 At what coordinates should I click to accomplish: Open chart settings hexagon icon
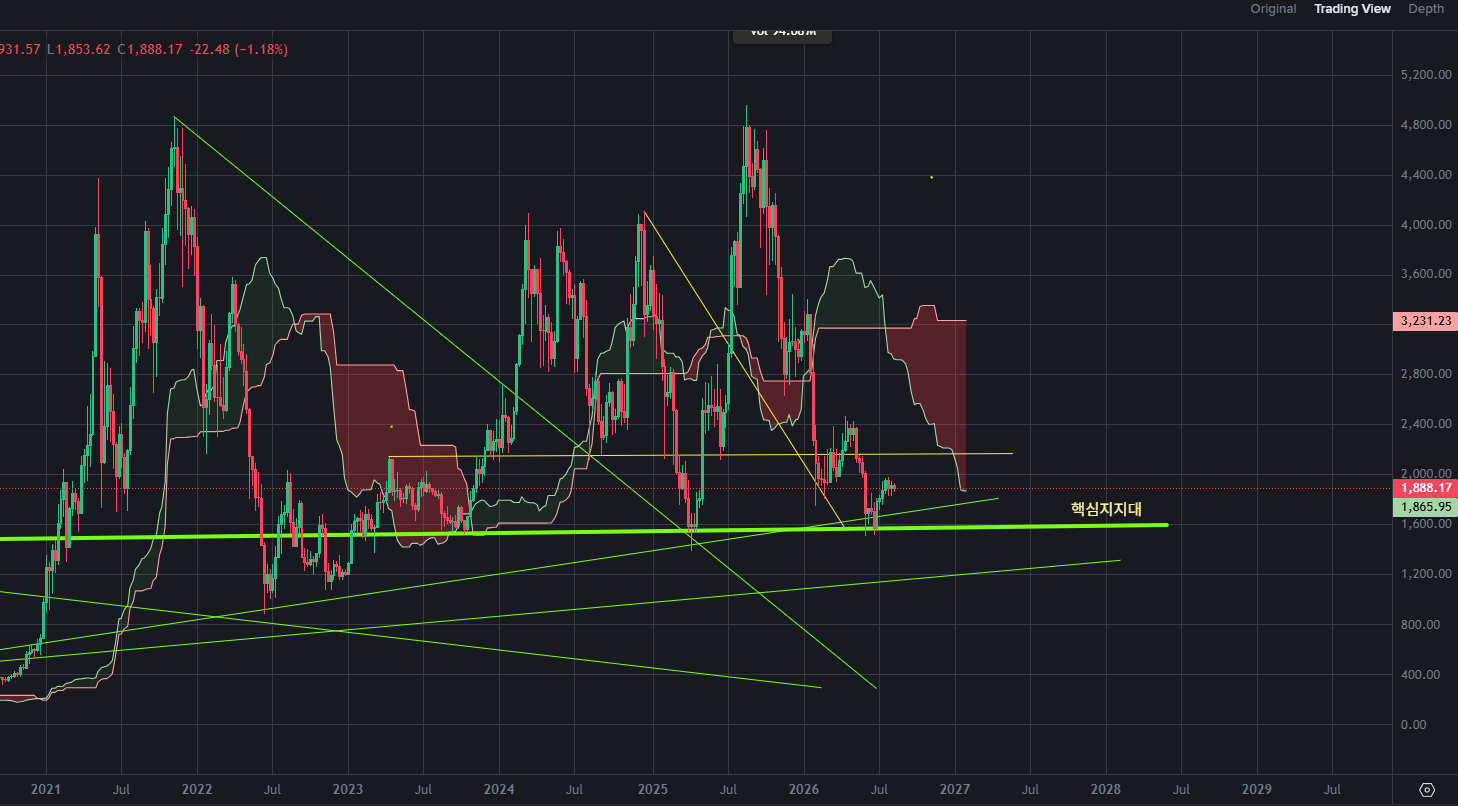(1427, 789)
